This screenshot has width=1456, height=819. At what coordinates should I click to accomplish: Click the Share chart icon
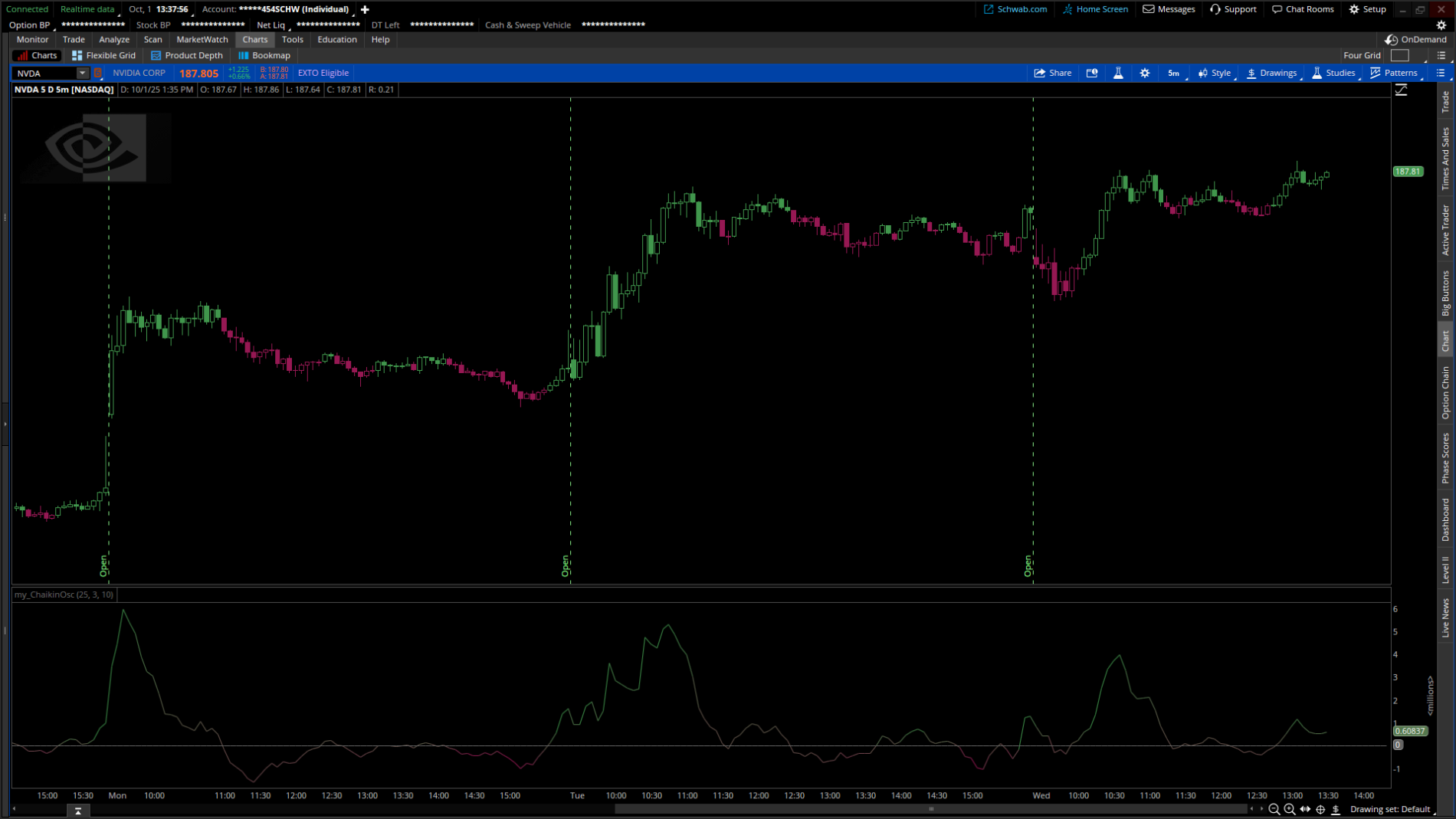1052,73
